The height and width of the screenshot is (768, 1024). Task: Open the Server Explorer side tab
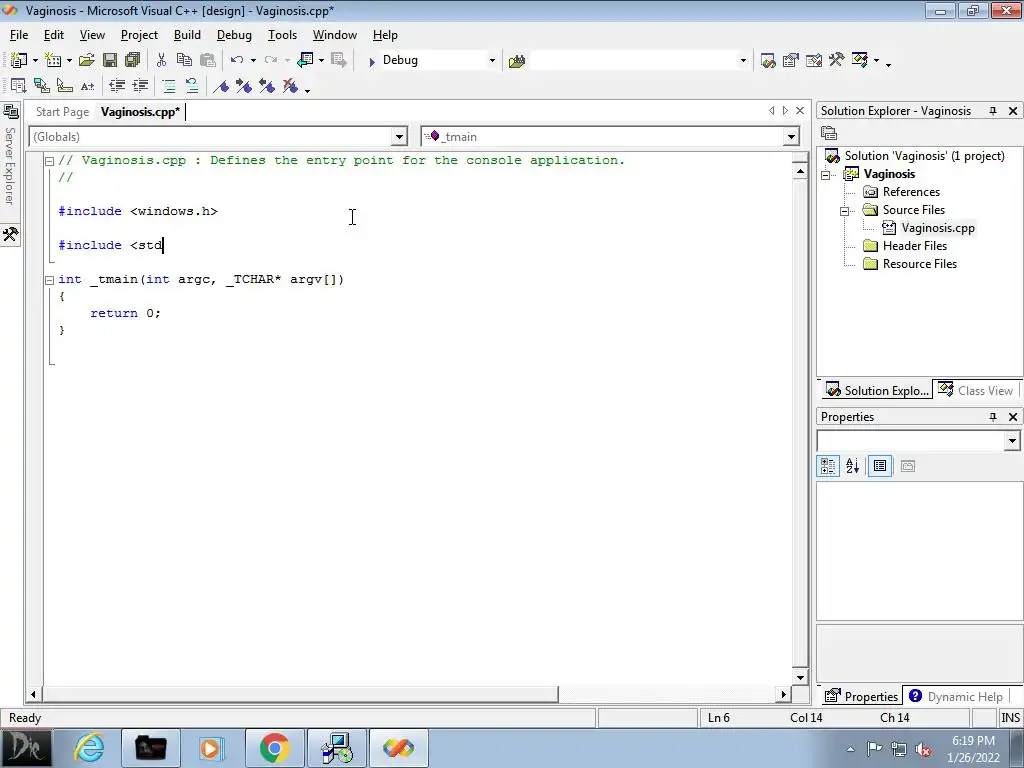point(10,155)
